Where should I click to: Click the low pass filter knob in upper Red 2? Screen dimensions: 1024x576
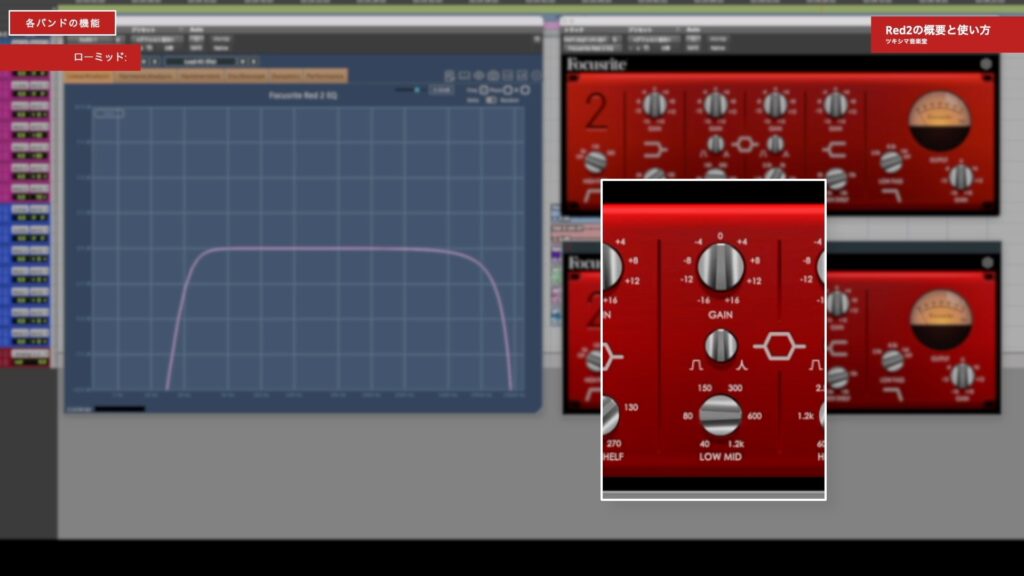[891, 162]
